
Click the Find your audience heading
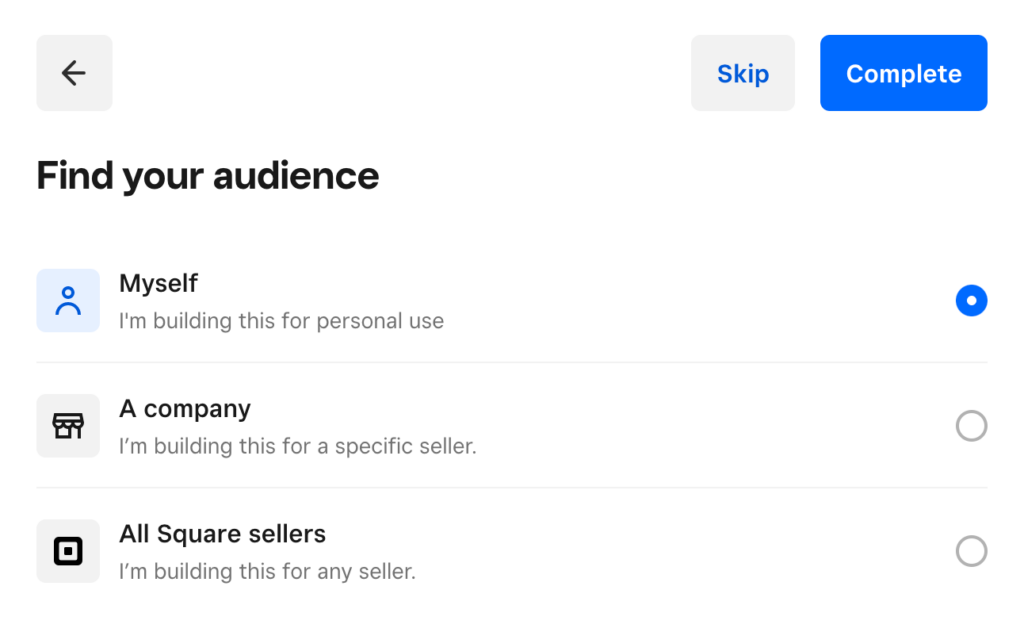coord(208,176)
